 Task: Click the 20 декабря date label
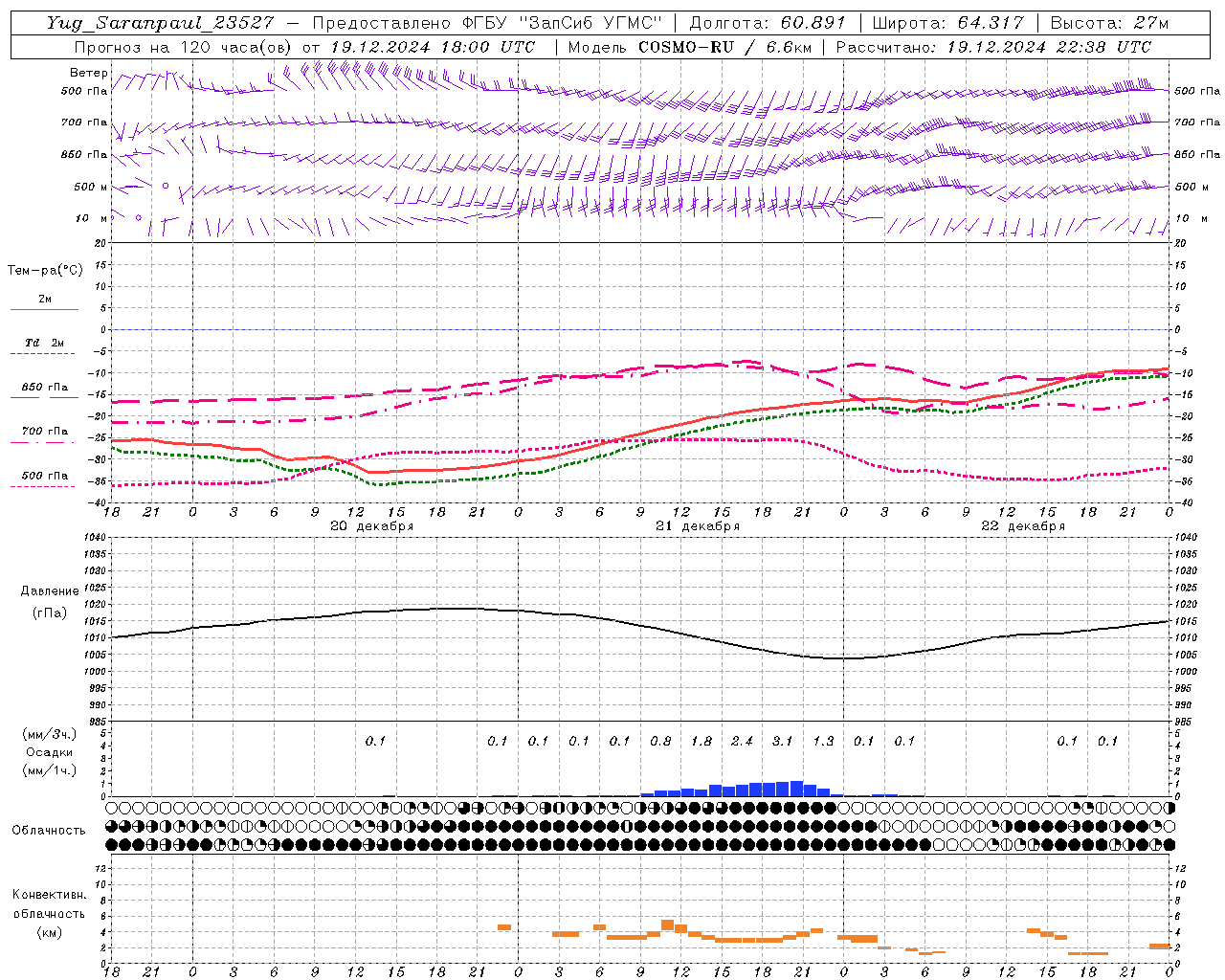tap(372, 526)
